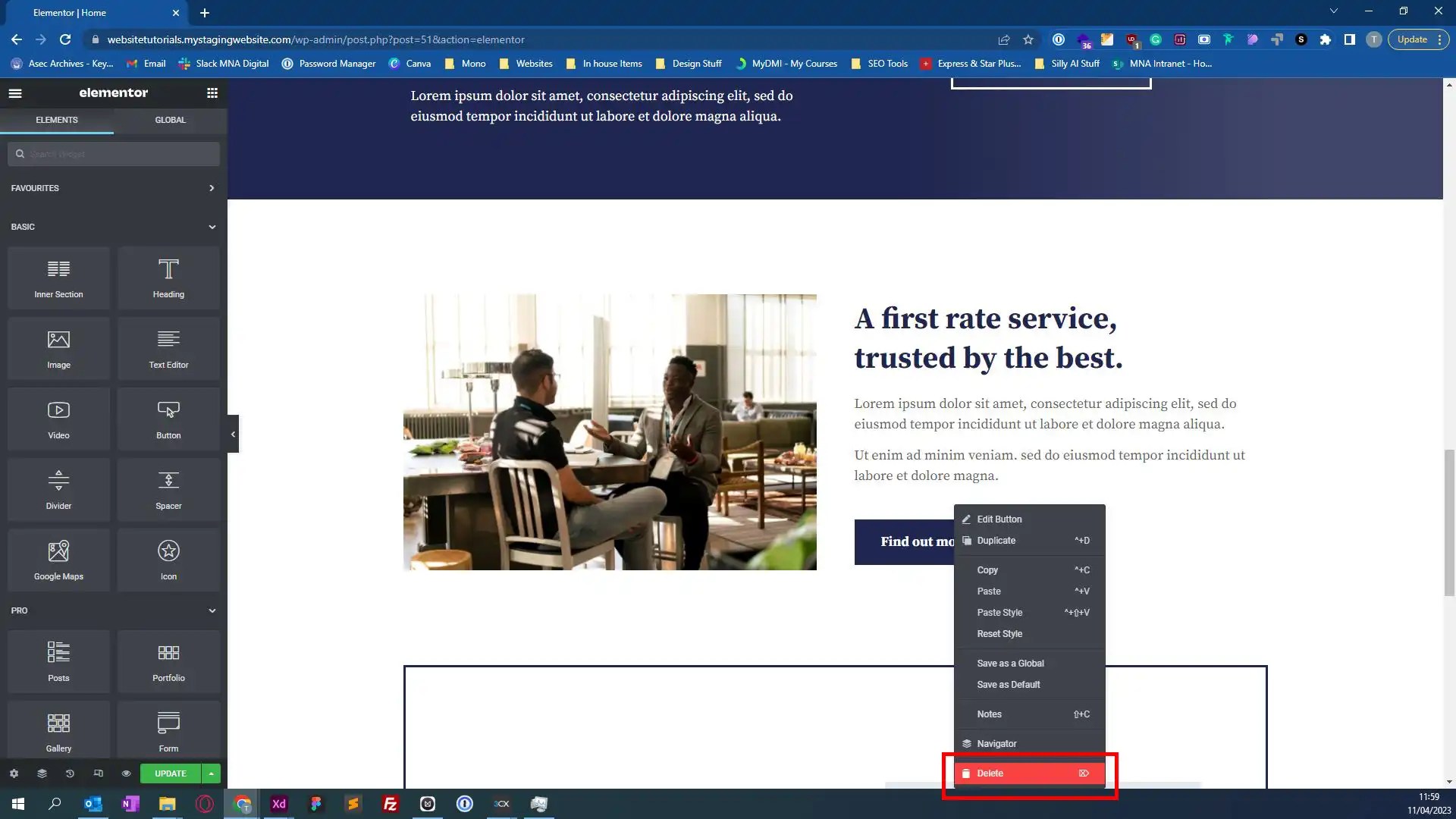The image size is (1456, 819).
Task: Choose Duplicate from context menu
Action: coord(996,541)
